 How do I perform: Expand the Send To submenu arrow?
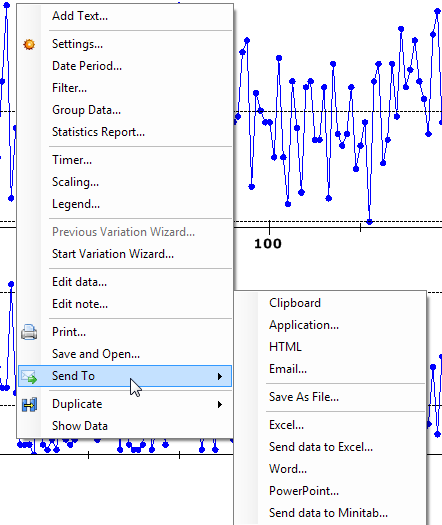pyautogui.click(x=220, y=376)
